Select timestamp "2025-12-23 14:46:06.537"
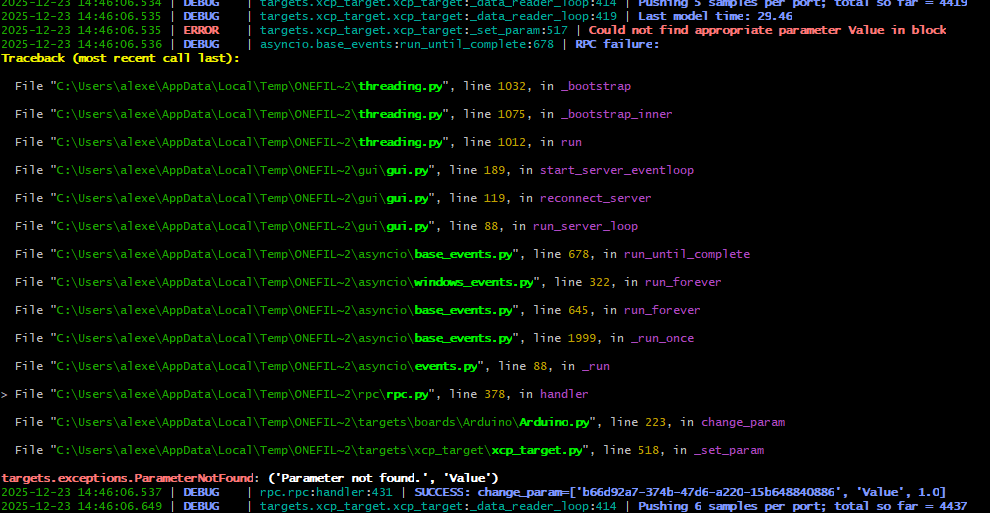The height and width of the screenshot is (513, 990). pyautogui.click(x=81, y=492)
